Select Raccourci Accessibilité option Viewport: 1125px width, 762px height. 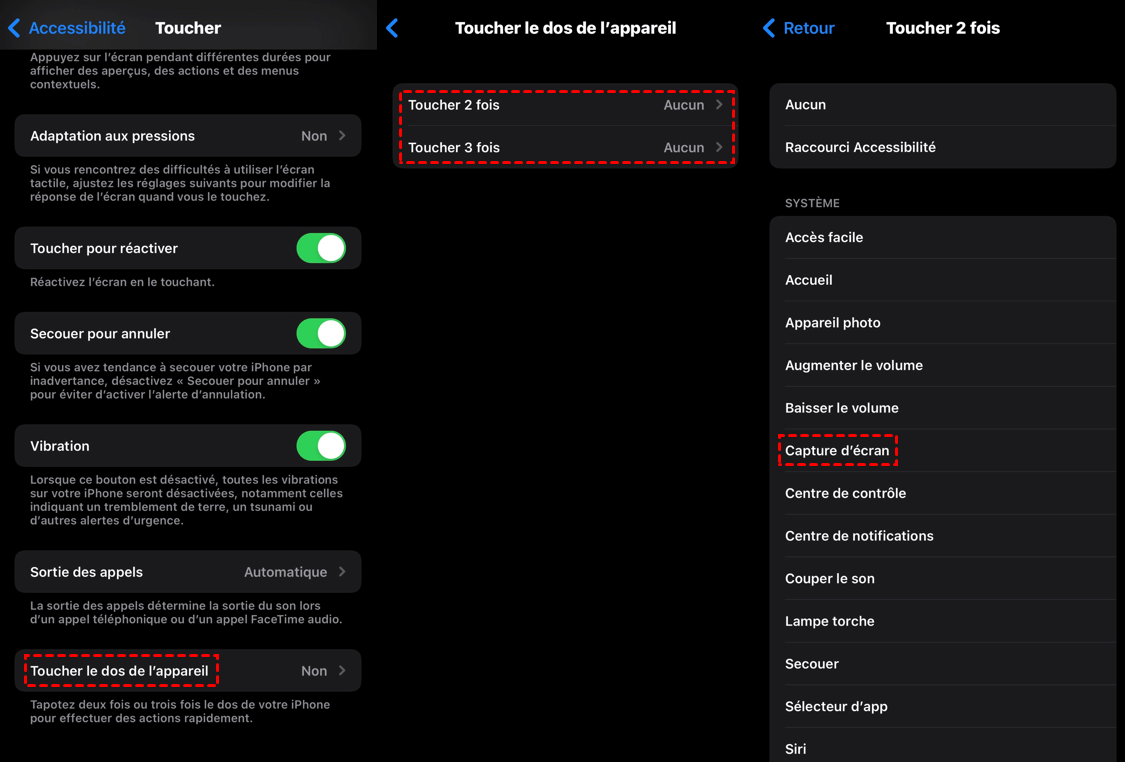tap(942, 147)
